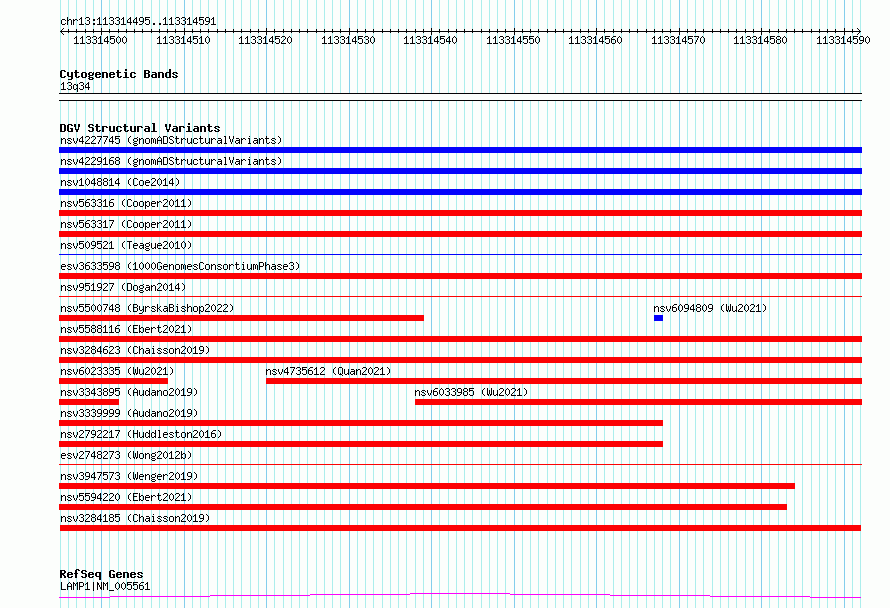Image resolution: width=890 pixels, height=608 pixels.
Task: Open variant nsv4735612 (Quan2021)
Action: pyautogui.click(x=329, y=371)
